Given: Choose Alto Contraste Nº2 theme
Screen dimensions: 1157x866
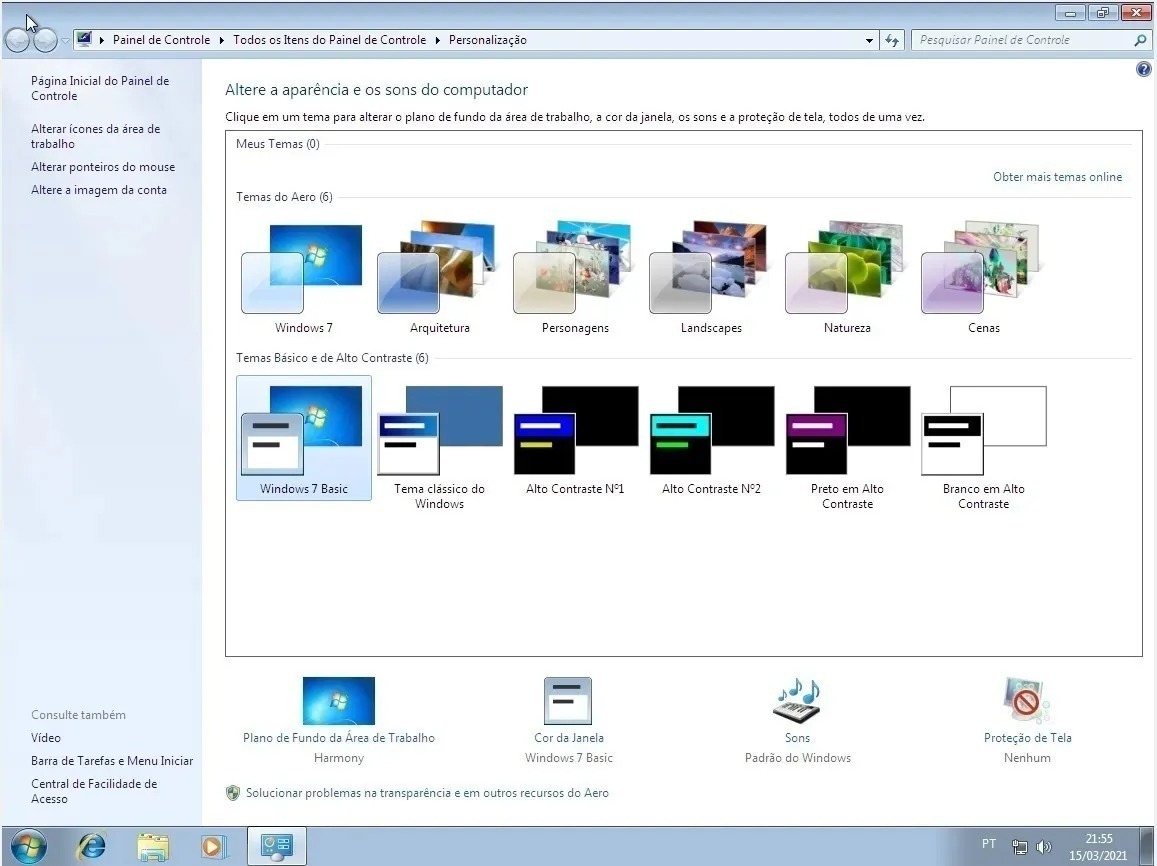Looking at the screenshot, I should tap(711, 438).
